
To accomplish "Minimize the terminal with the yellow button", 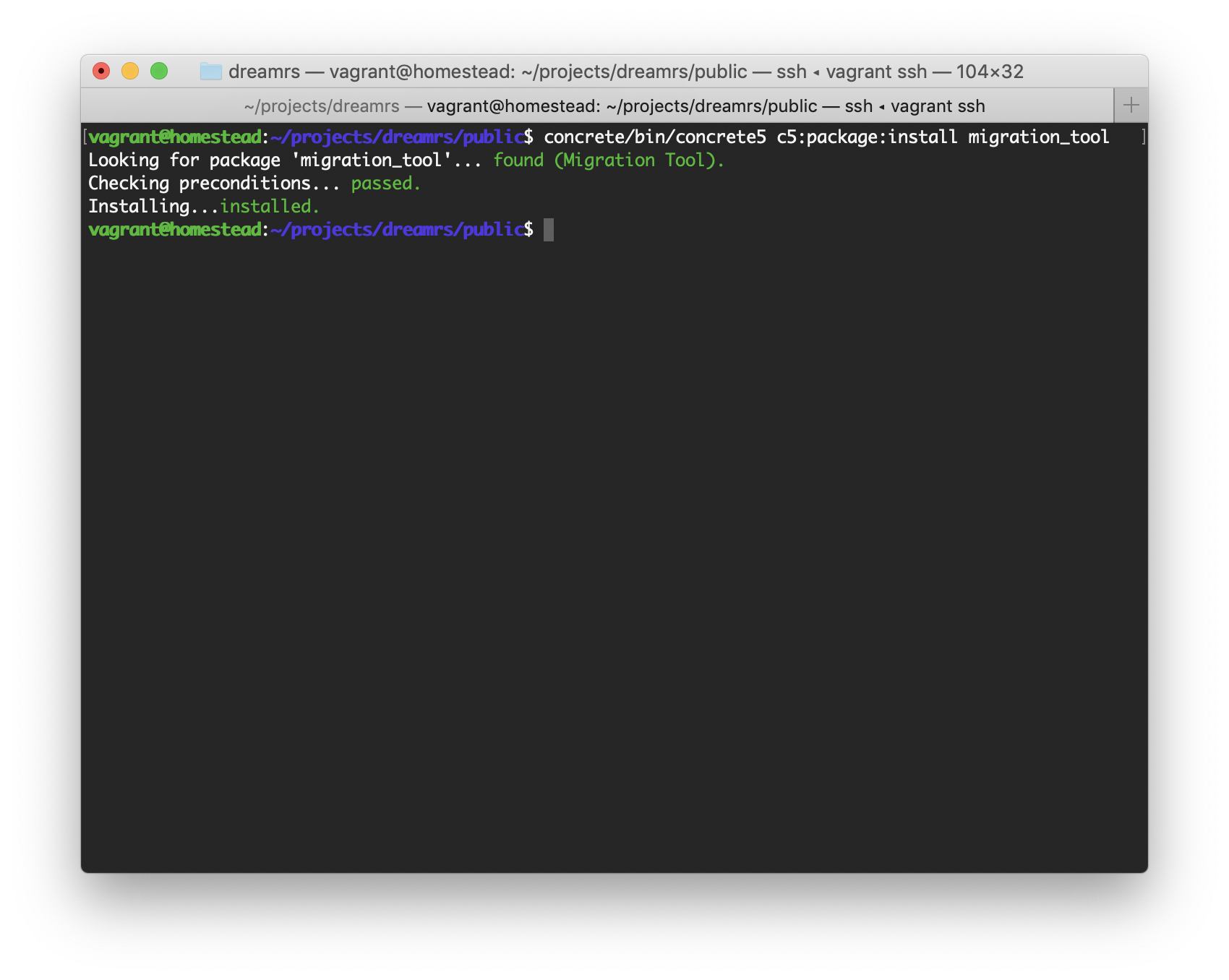I will 130,71.
